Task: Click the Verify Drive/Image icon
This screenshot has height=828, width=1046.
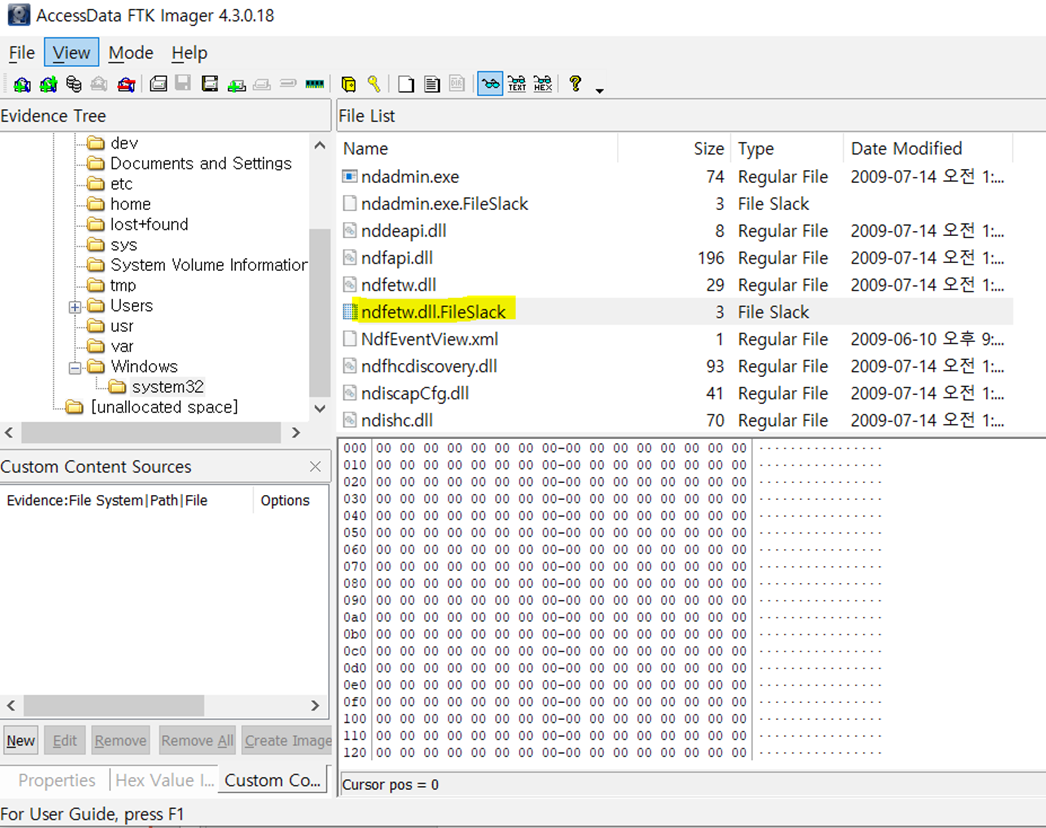Action: pos(288,83)
